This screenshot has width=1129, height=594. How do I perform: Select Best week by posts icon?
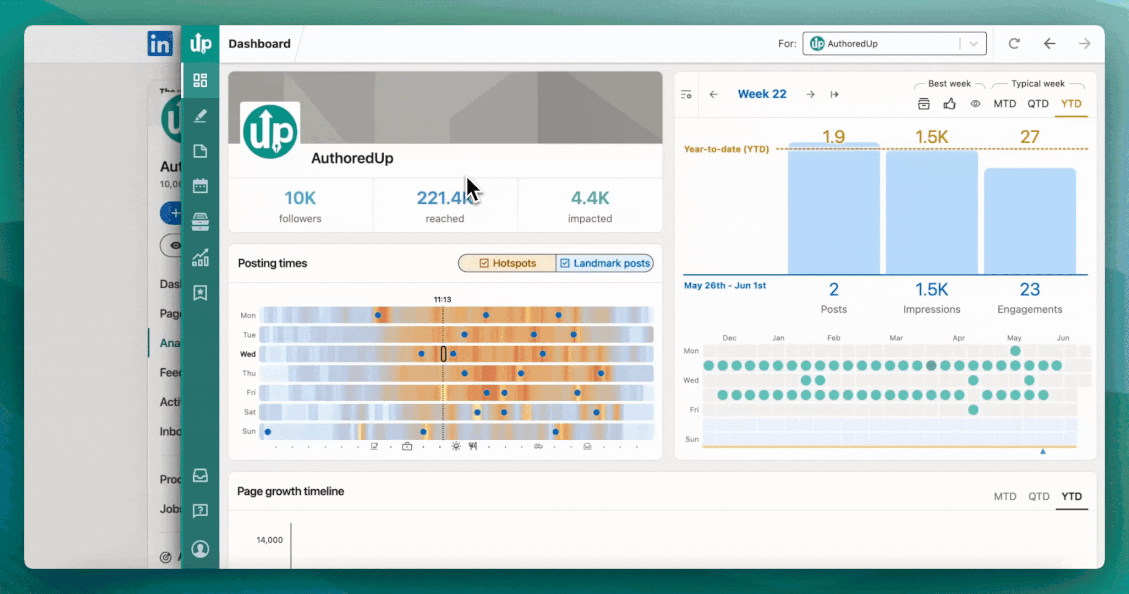(x=924, y=104)
